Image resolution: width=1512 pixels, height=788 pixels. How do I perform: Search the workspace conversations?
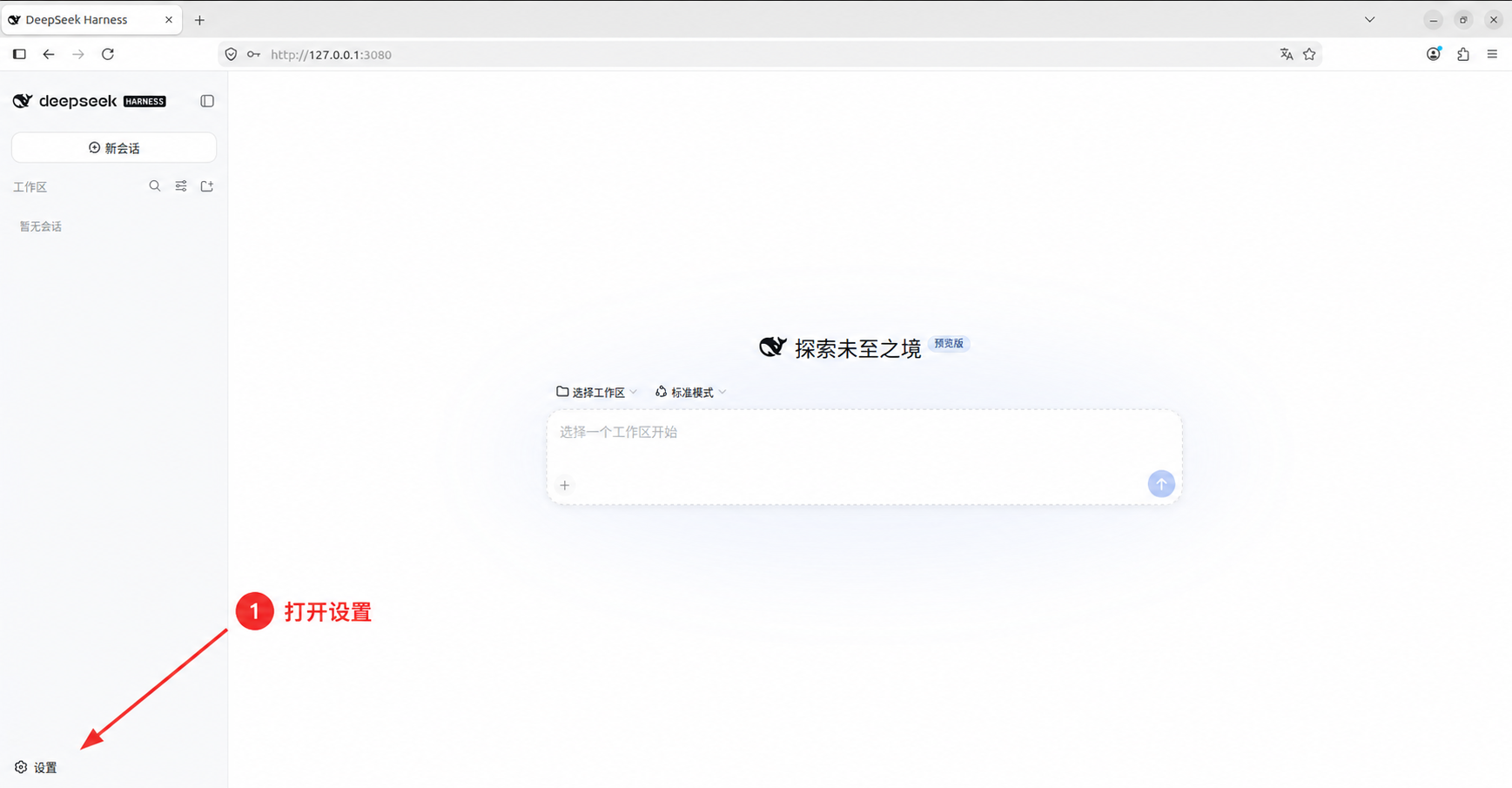155,186
